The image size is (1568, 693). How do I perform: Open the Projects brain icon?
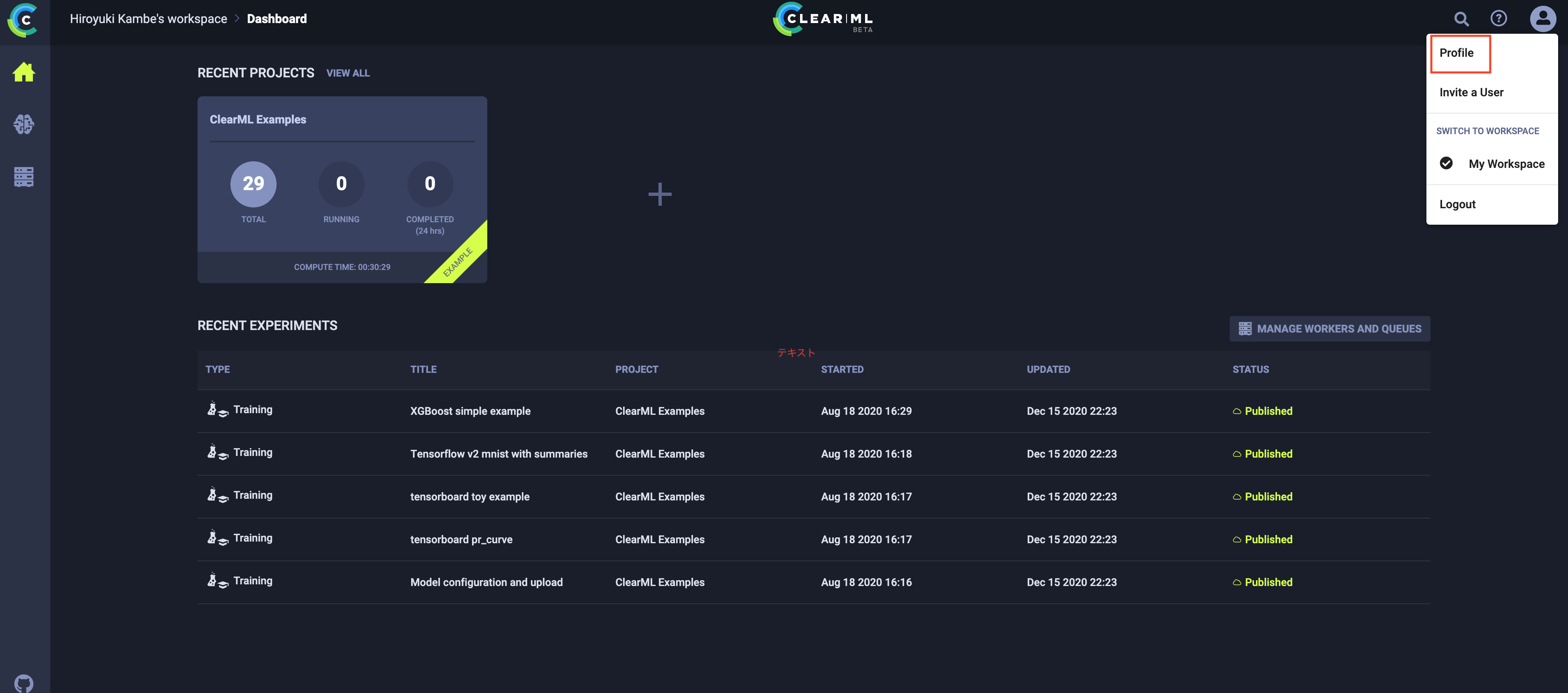click(x=24, y=124)
